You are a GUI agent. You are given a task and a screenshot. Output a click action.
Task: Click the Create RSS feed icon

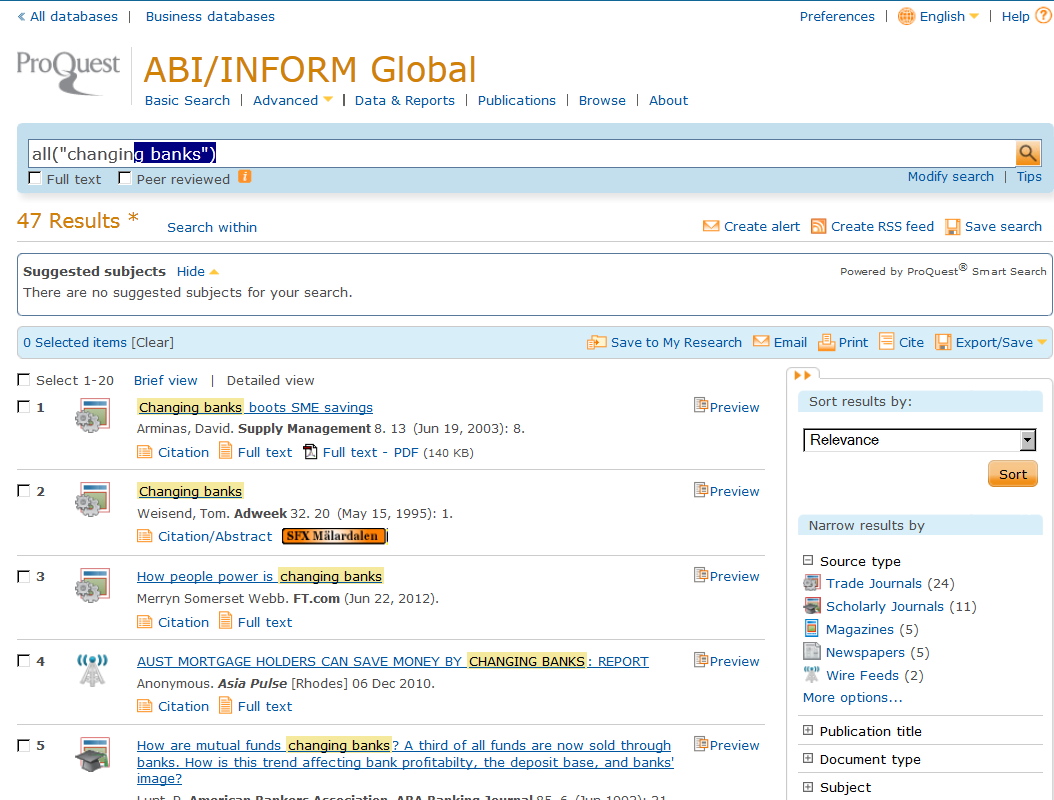point(818,226)
